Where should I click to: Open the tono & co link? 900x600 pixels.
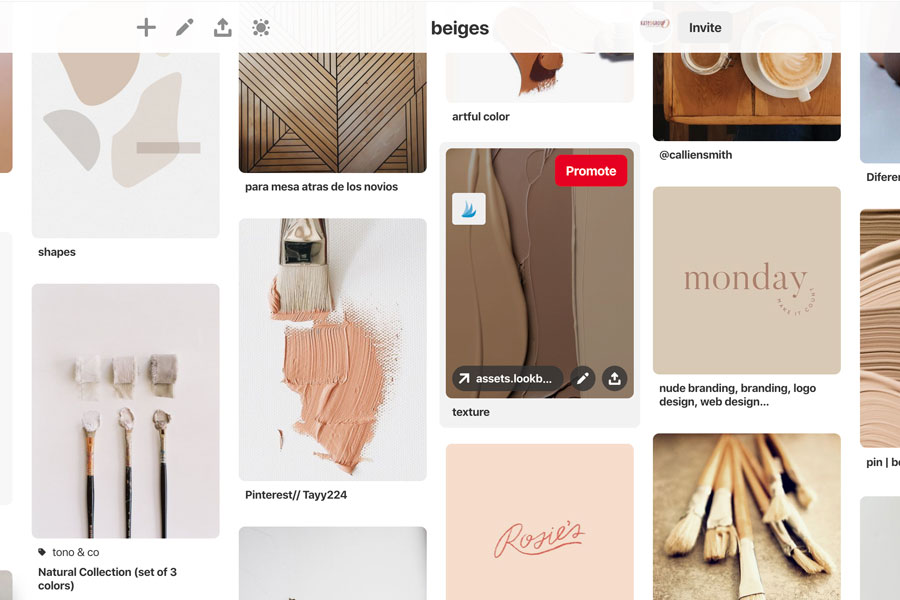coord(76,552)
